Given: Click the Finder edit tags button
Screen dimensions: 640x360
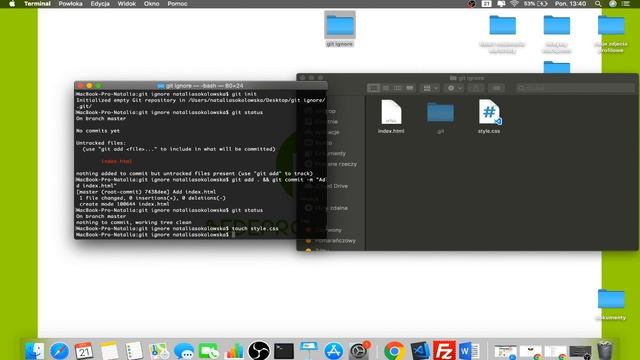Looking at the screenshot, I should 496,88.
